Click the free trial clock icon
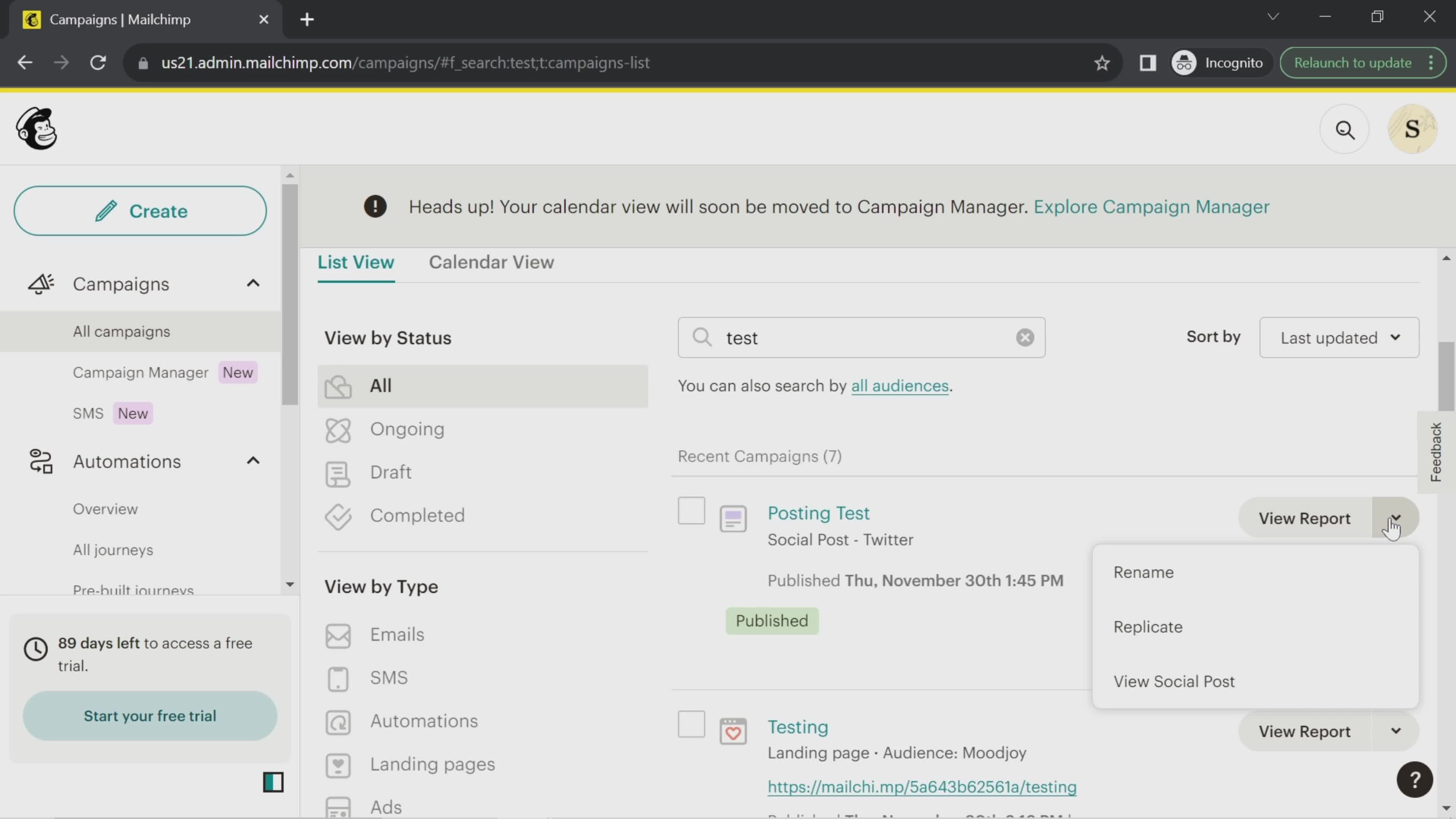1456x819 pixels. point(36,649)
